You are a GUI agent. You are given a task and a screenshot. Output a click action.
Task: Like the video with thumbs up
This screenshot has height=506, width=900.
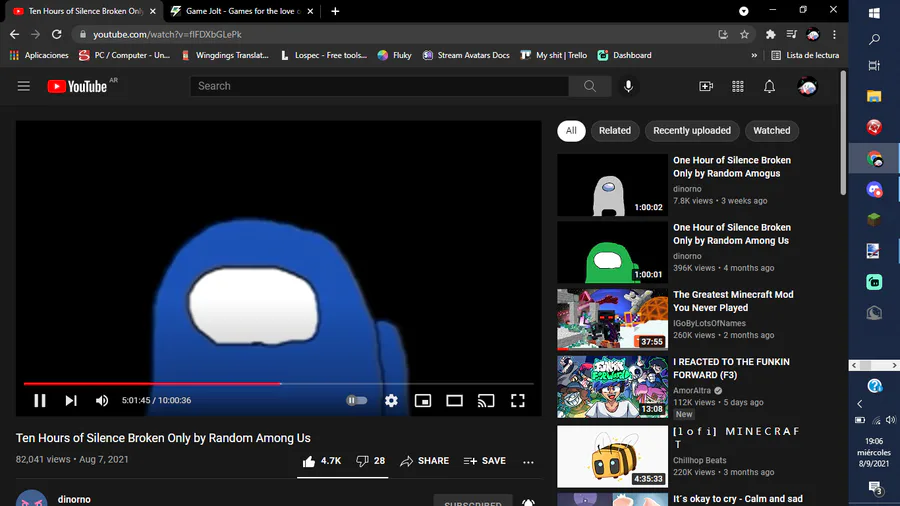[321, 461]
